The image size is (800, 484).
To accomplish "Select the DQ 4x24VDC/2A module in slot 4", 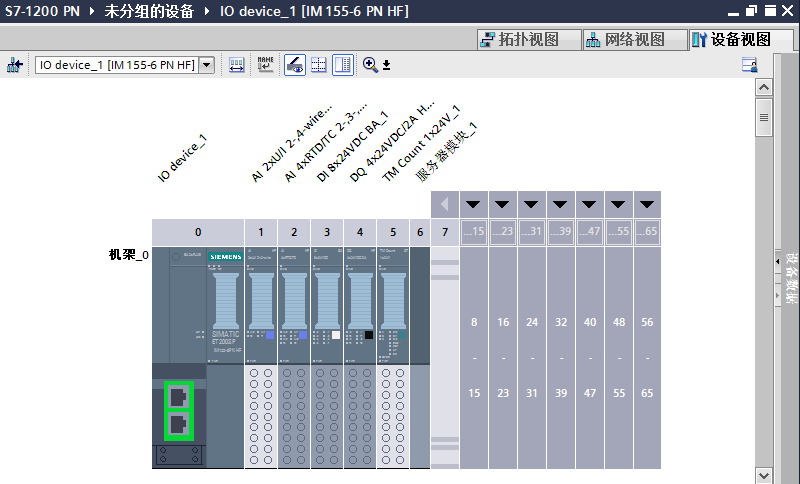I will [360, 357].
